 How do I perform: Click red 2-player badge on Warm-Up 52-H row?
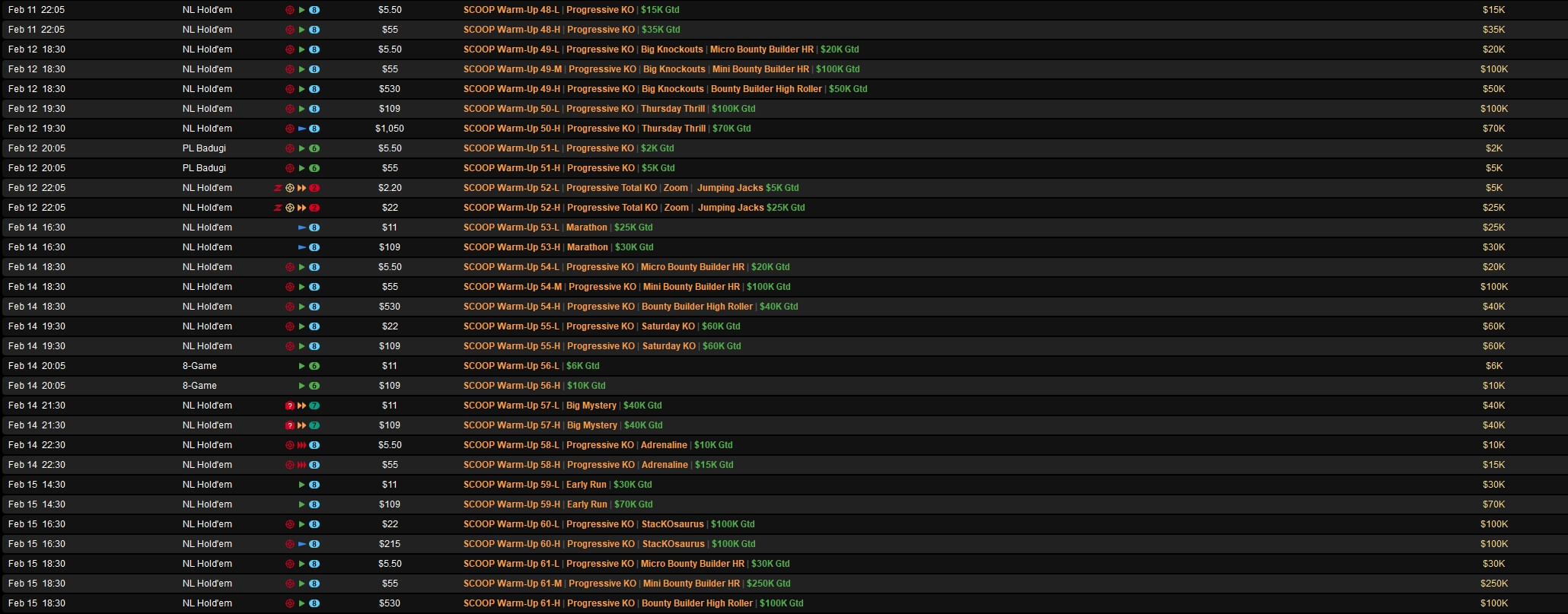click(x=314, y=208)
